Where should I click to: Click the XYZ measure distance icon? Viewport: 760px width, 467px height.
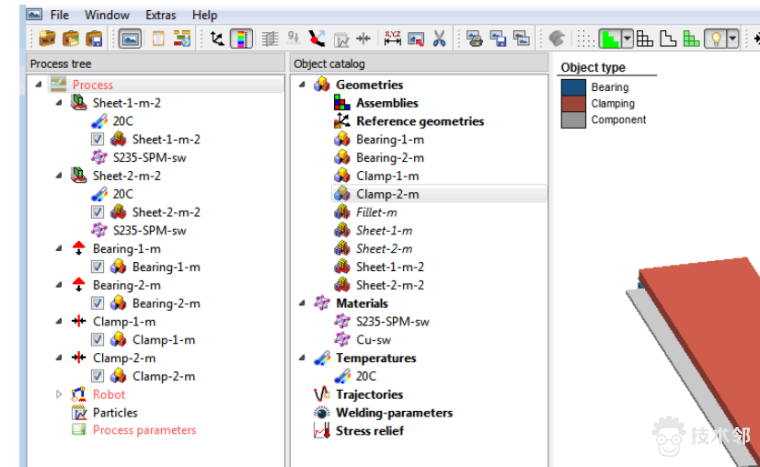[391, 39]
